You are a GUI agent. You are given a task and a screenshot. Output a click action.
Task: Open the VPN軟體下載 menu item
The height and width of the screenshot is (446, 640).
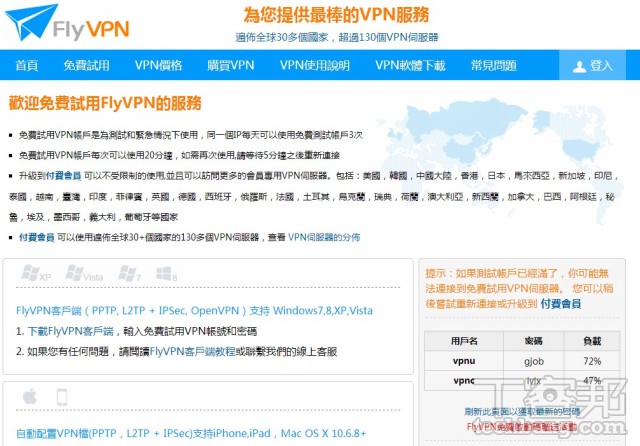point(410,65)
